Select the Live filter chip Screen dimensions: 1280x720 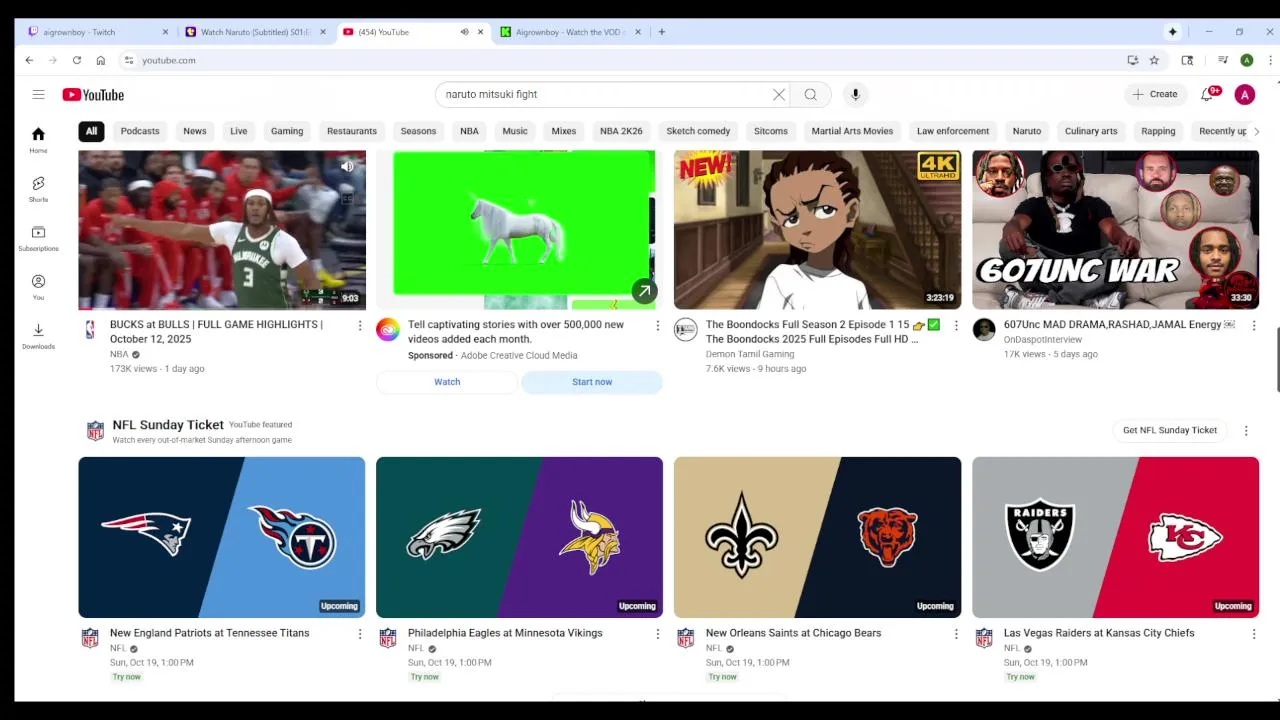239,131
